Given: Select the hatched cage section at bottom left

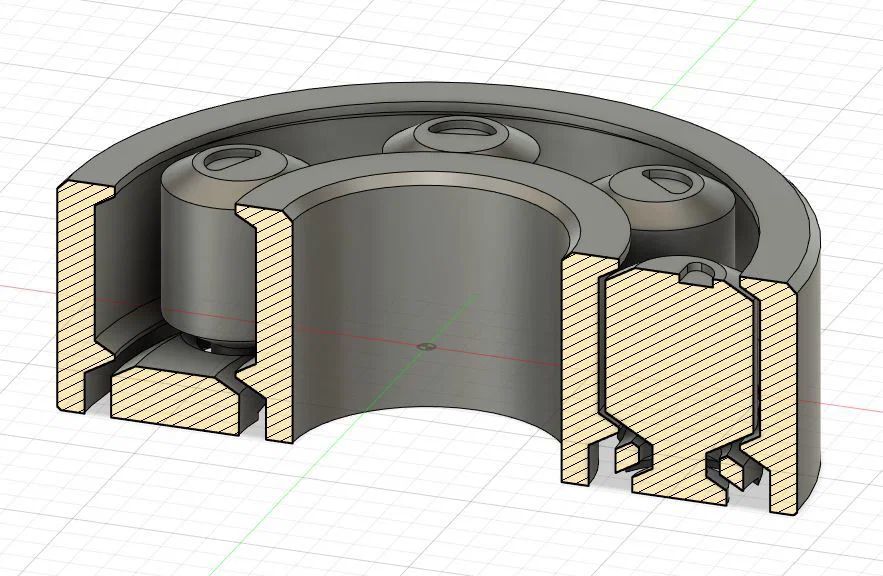Looking at the screenshot, I should click(176, 401).
